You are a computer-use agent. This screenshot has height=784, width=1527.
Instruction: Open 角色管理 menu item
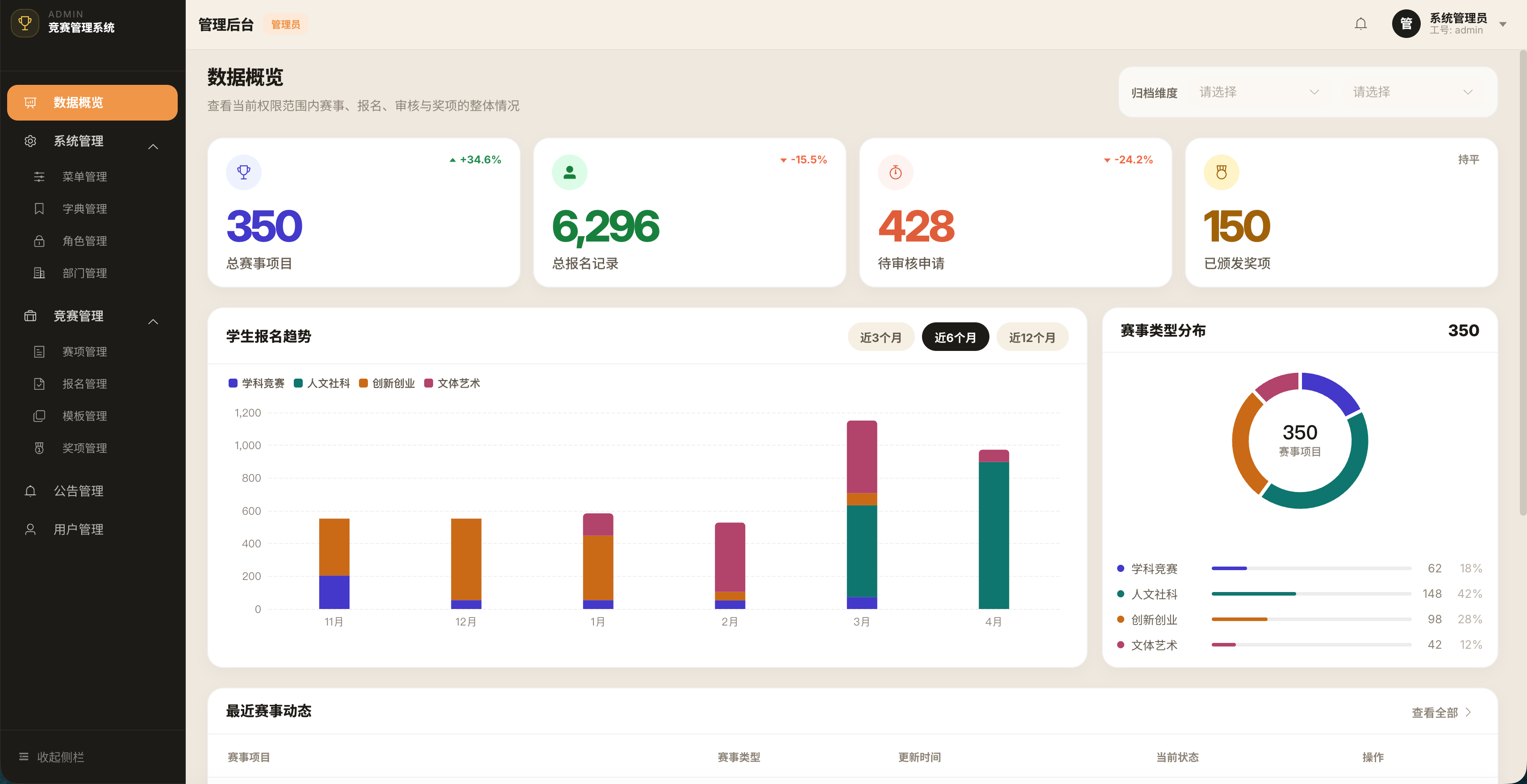click(x=92, y=241)
